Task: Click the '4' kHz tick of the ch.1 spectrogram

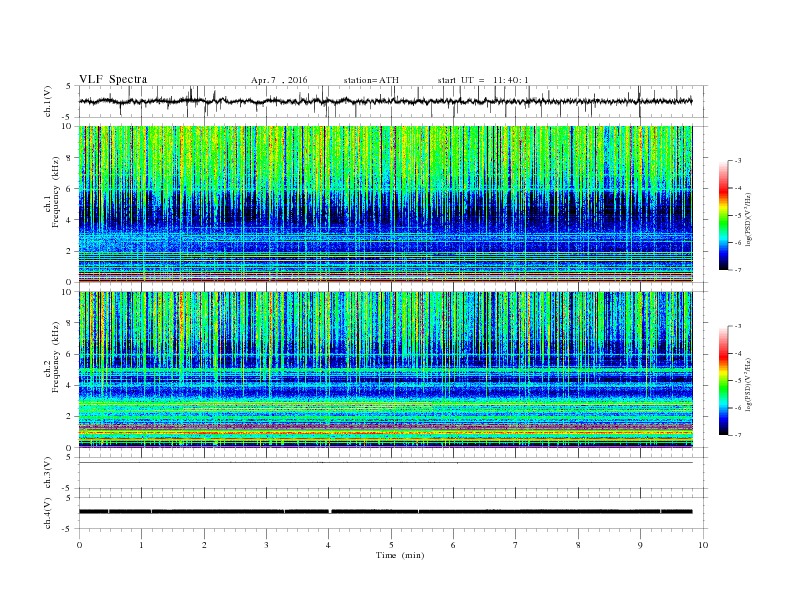Action: click(70, 220)
